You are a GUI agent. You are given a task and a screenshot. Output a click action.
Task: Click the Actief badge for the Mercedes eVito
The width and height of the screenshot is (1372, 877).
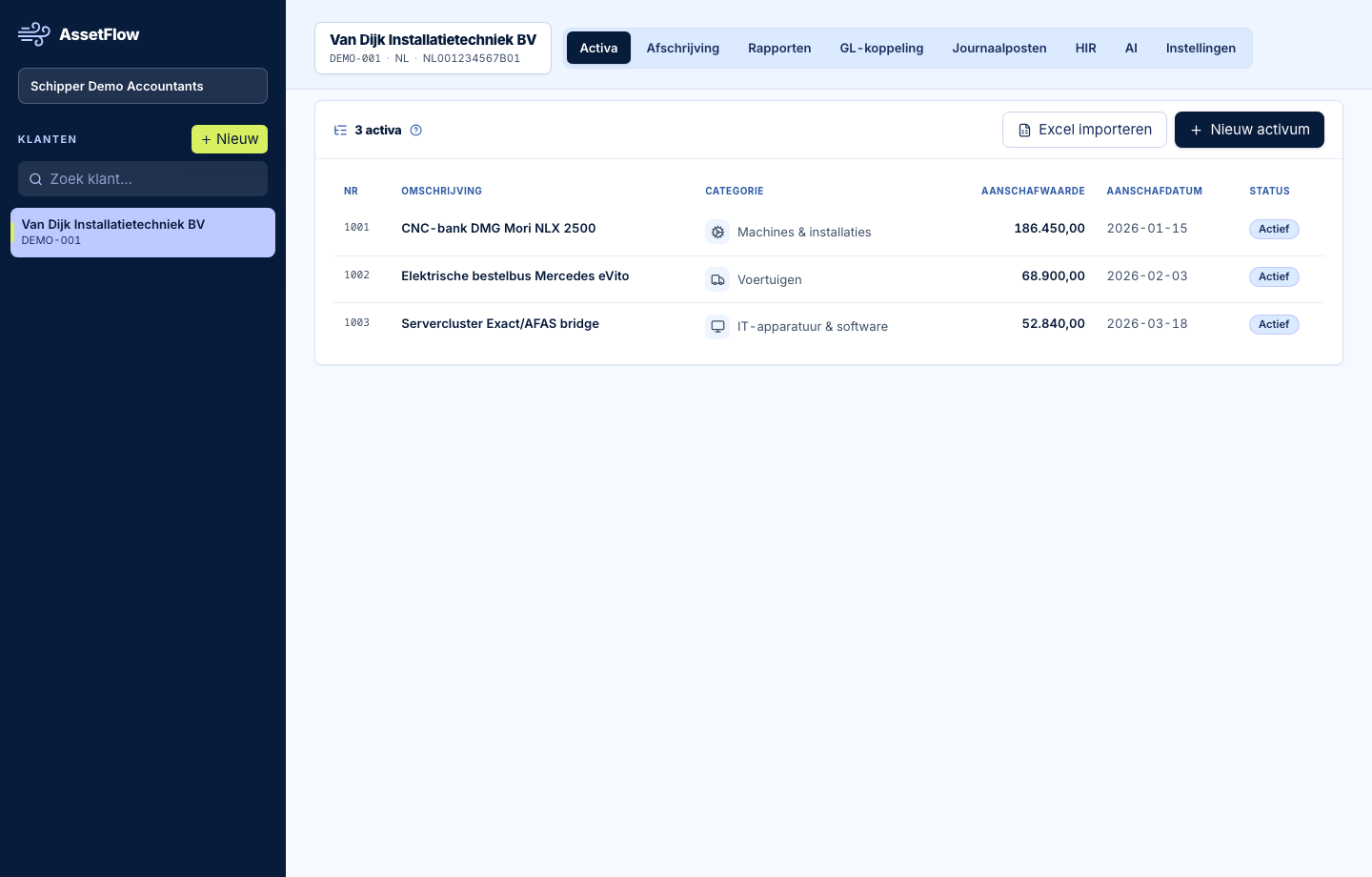(x=1274, y=276)
